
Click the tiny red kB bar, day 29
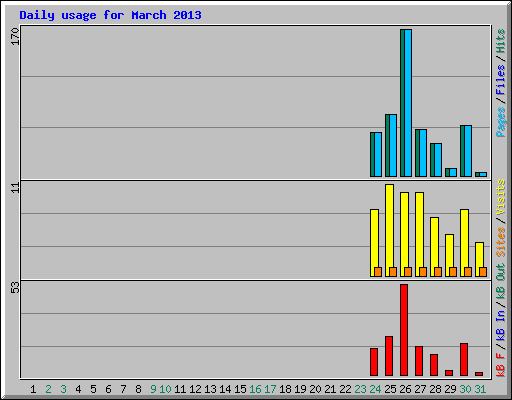pyautogui.click(x=449, y=373)
